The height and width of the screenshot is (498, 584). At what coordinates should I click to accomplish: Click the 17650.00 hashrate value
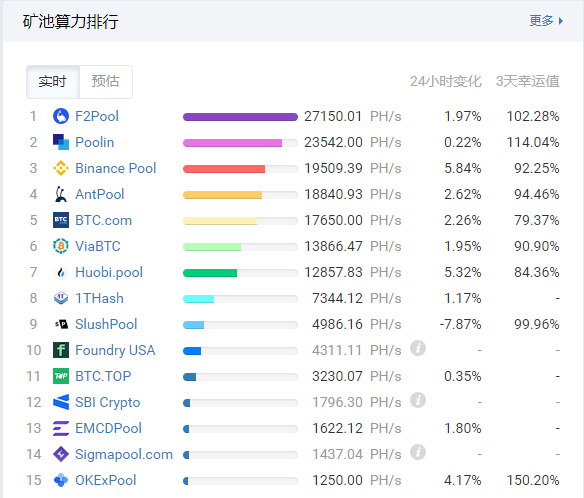point(333,221)
